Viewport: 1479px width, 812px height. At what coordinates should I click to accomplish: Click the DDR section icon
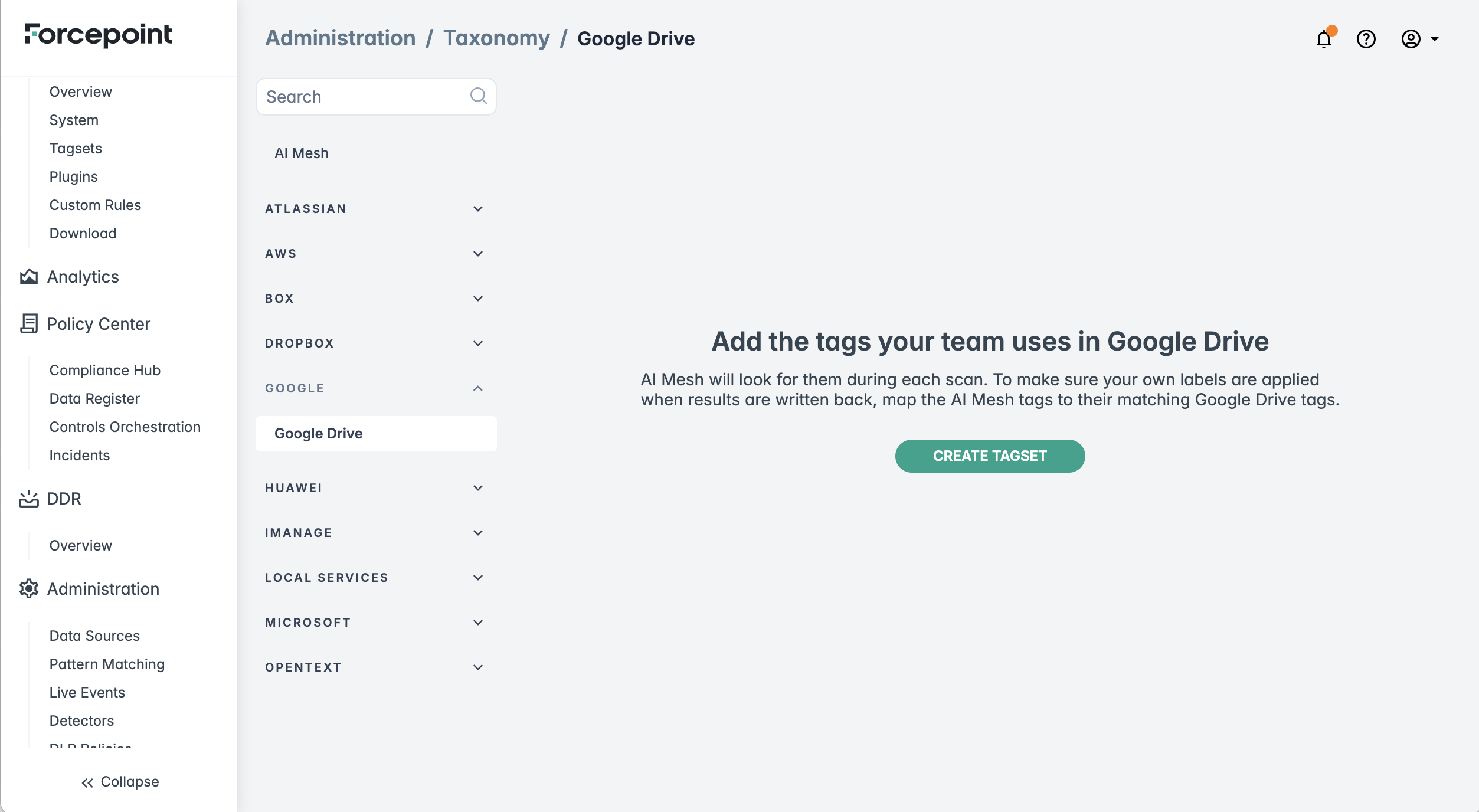[x=28, y=499]
